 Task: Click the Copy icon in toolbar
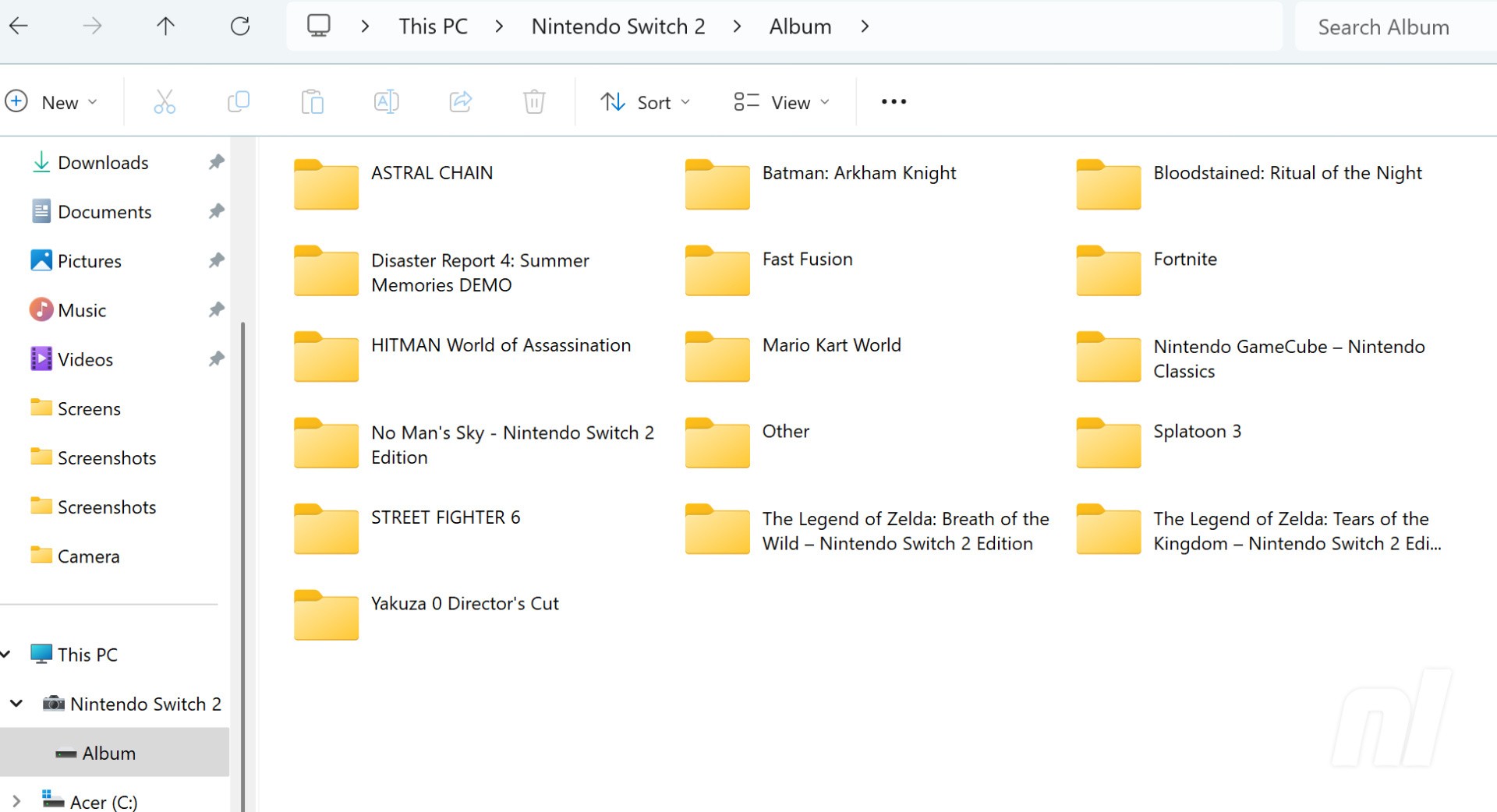pos(239,101)
